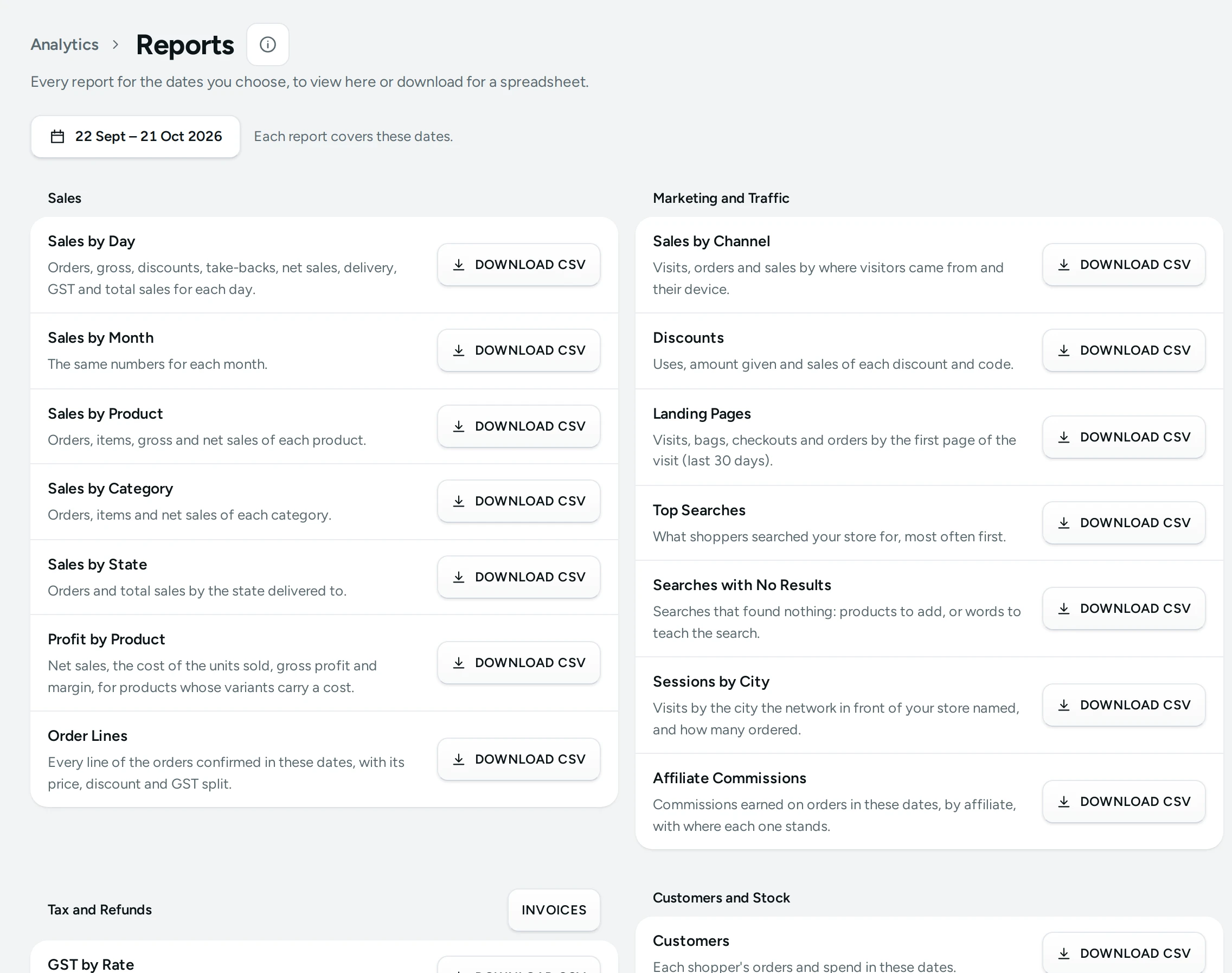Viewport: 1232px width, 973px height.
Task: Click the GST by Rate title
Action: 91,964
